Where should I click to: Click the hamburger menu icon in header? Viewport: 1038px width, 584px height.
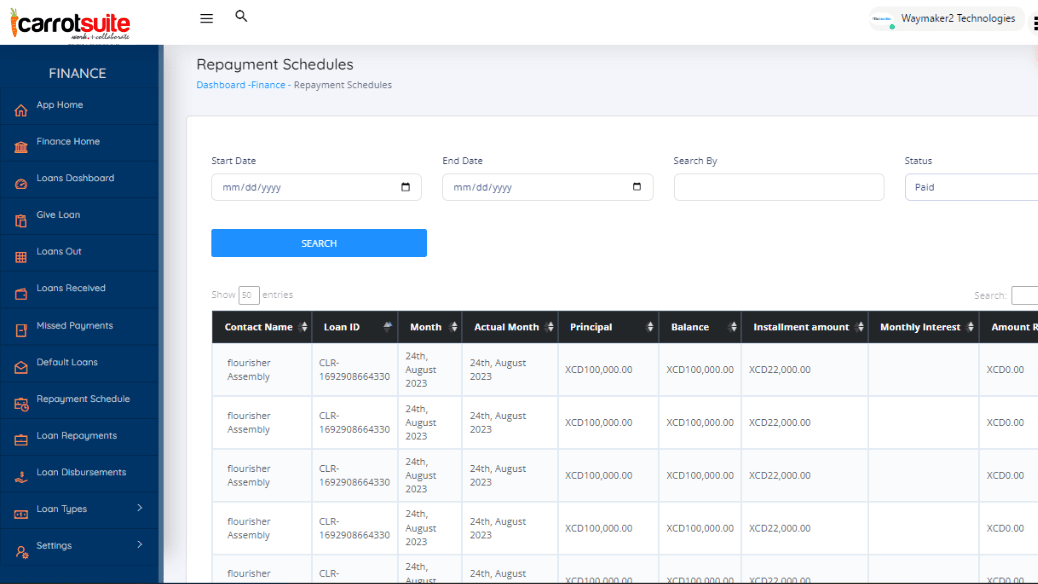[x=206, y=18]
